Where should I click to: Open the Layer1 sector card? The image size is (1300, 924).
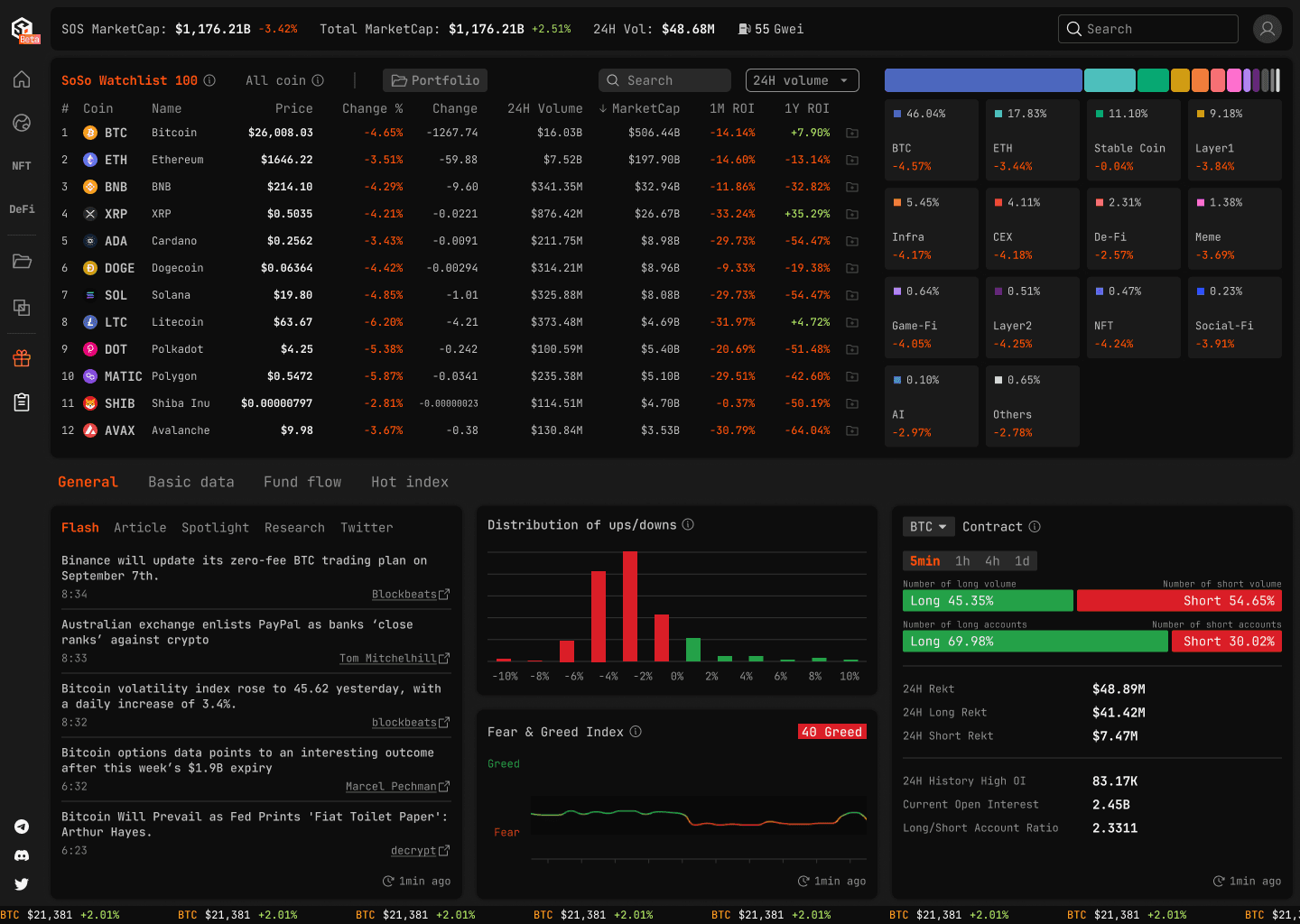1235,140
